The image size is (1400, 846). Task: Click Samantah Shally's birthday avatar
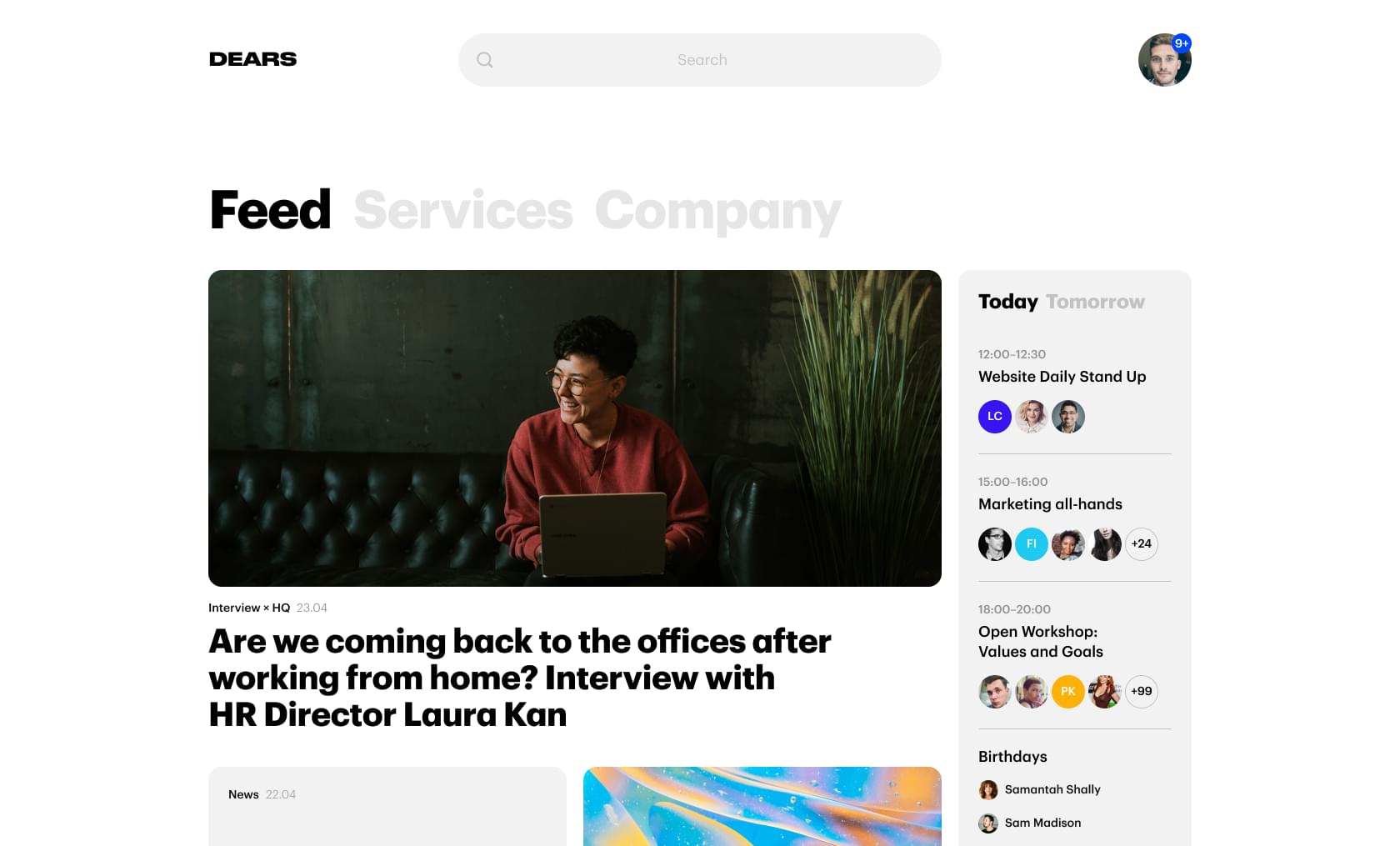point(988,790)
